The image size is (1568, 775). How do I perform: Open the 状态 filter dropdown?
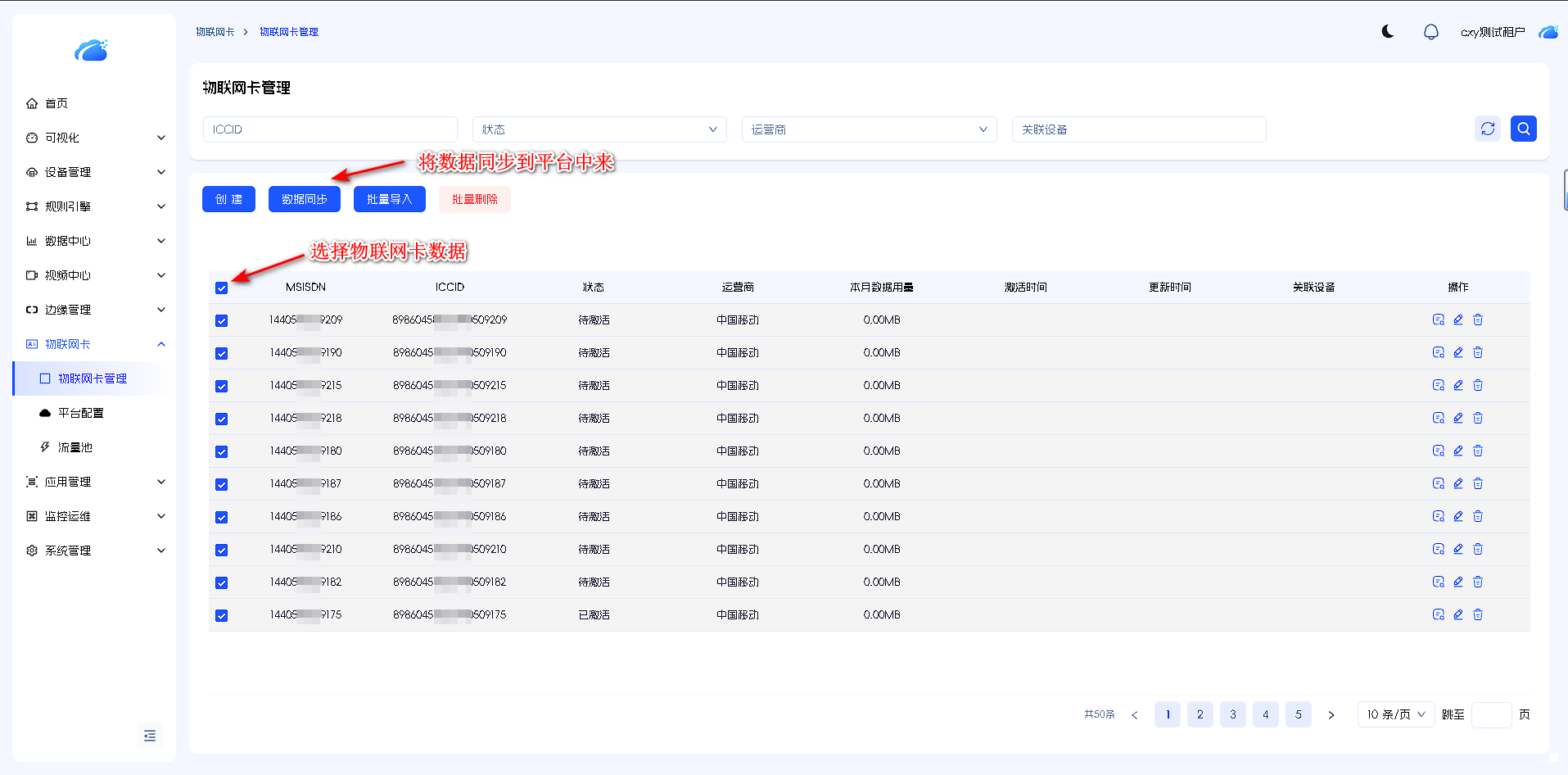click(x=599, y=129)
